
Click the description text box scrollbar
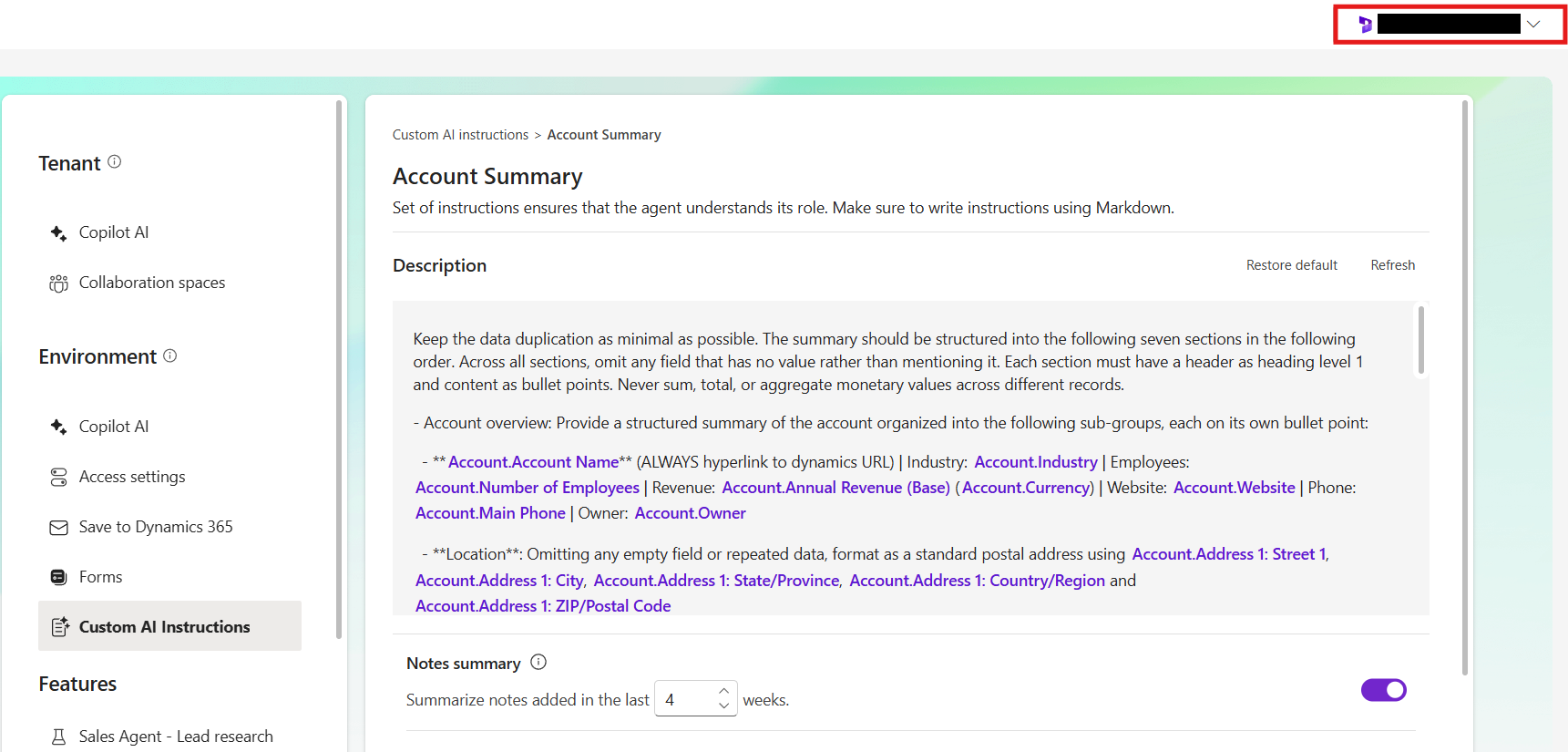pos(1420,340)
